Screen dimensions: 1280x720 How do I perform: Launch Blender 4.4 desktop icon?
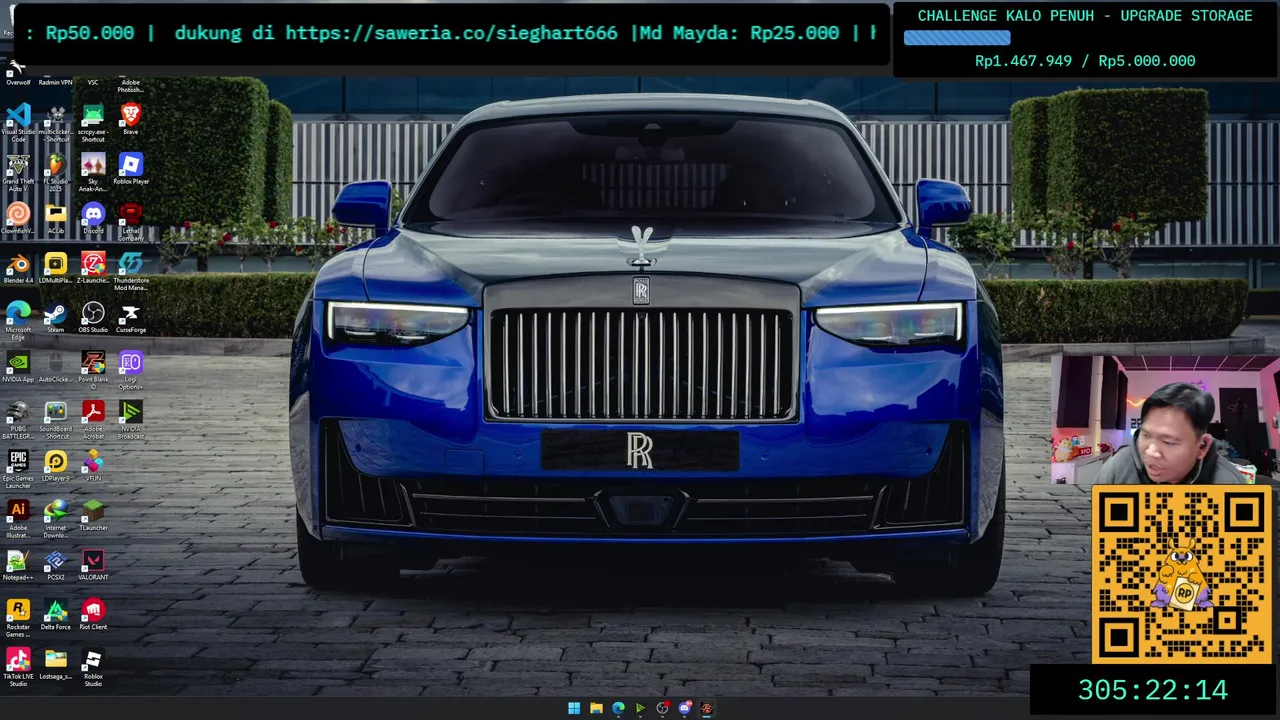[x=18, y=267]
